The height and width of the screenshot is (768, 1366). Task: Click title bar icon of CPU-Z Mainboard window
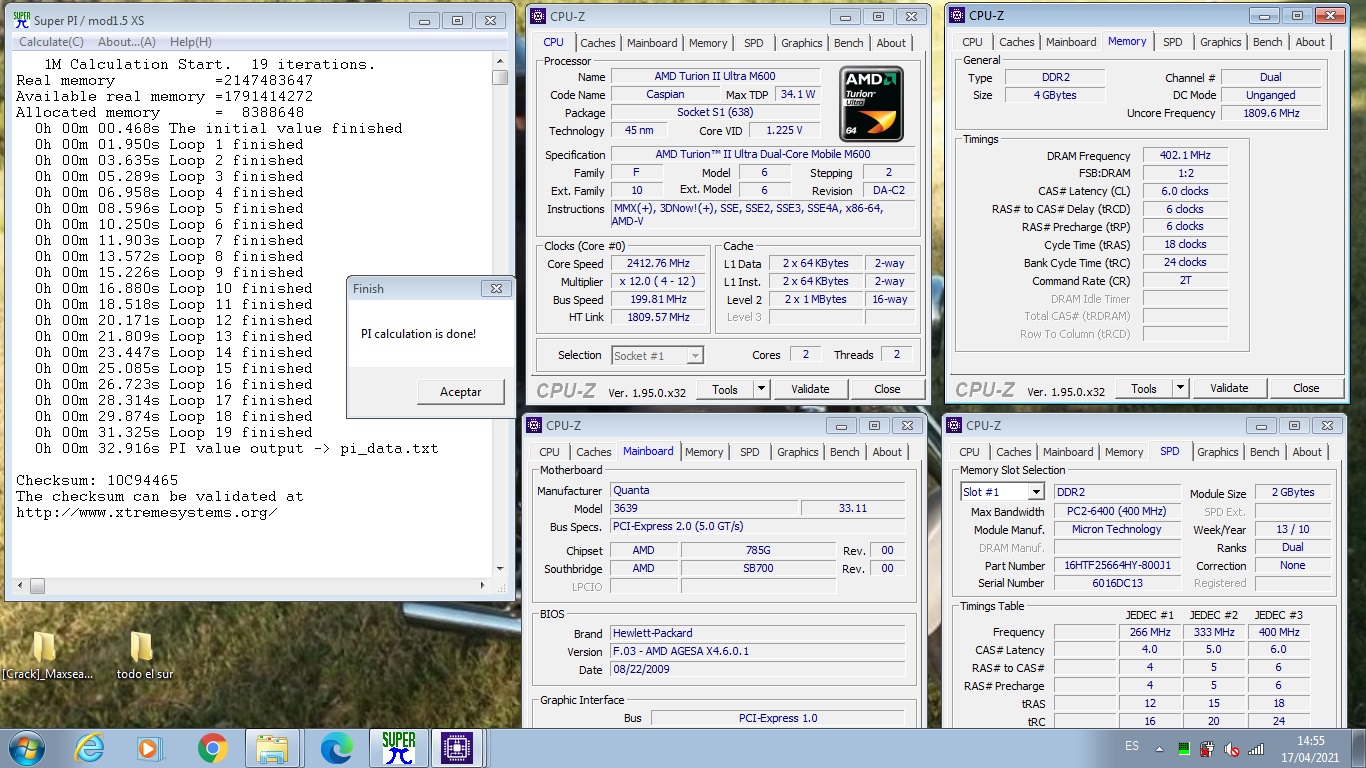(534, 425)
